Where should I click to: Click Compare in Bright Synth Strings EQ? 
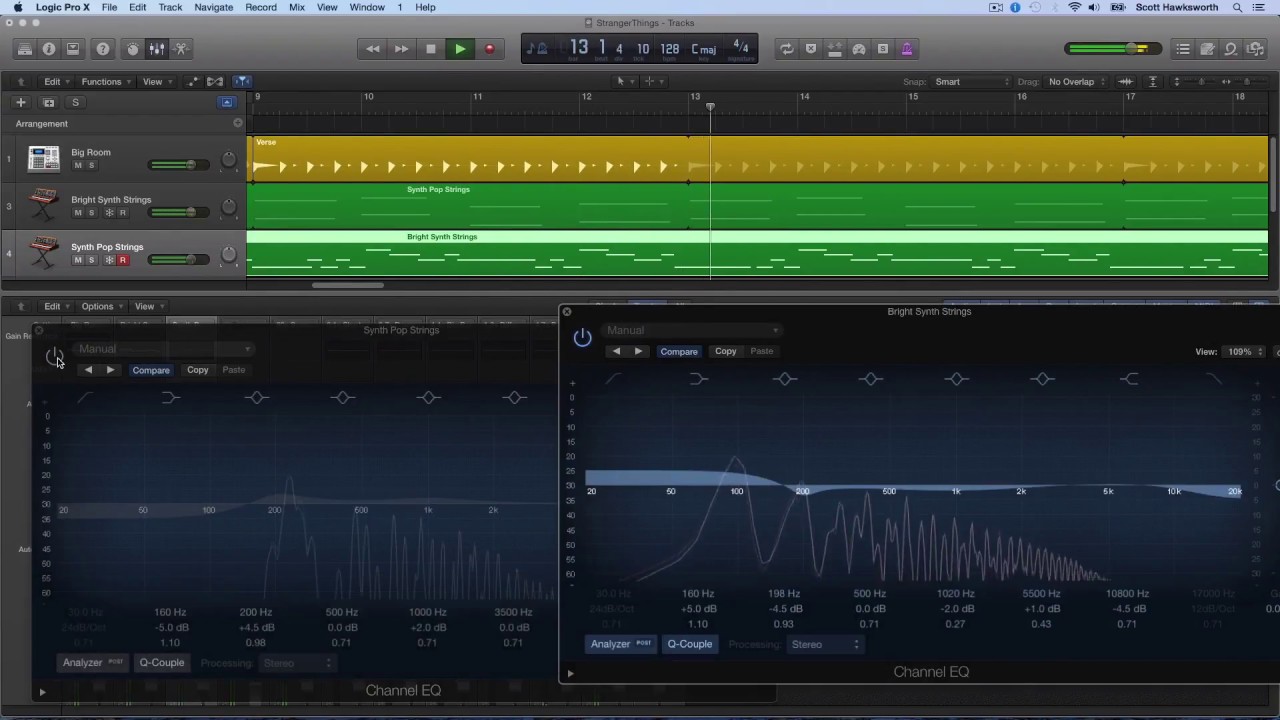click(x=679, y=351)
